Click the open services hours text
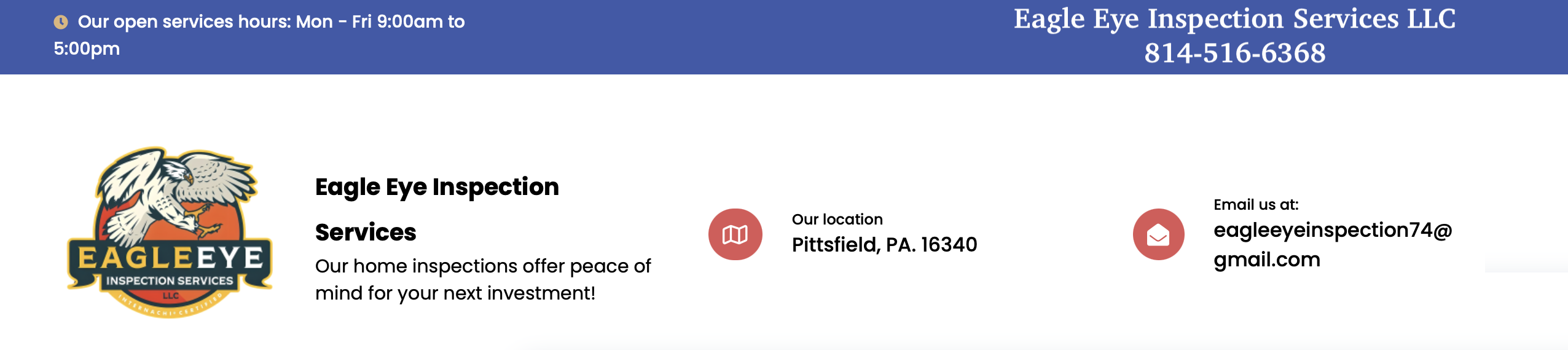 (271, 22)
